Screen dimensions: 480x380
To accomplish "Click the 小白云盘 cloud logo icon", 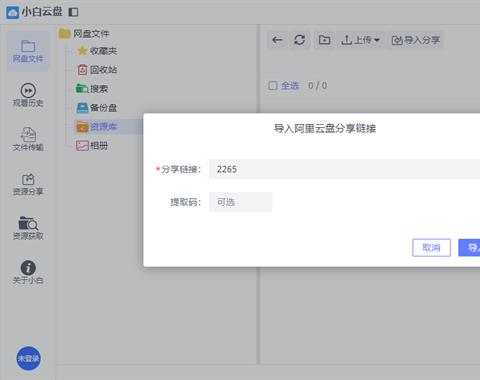I will coord(13,12).
